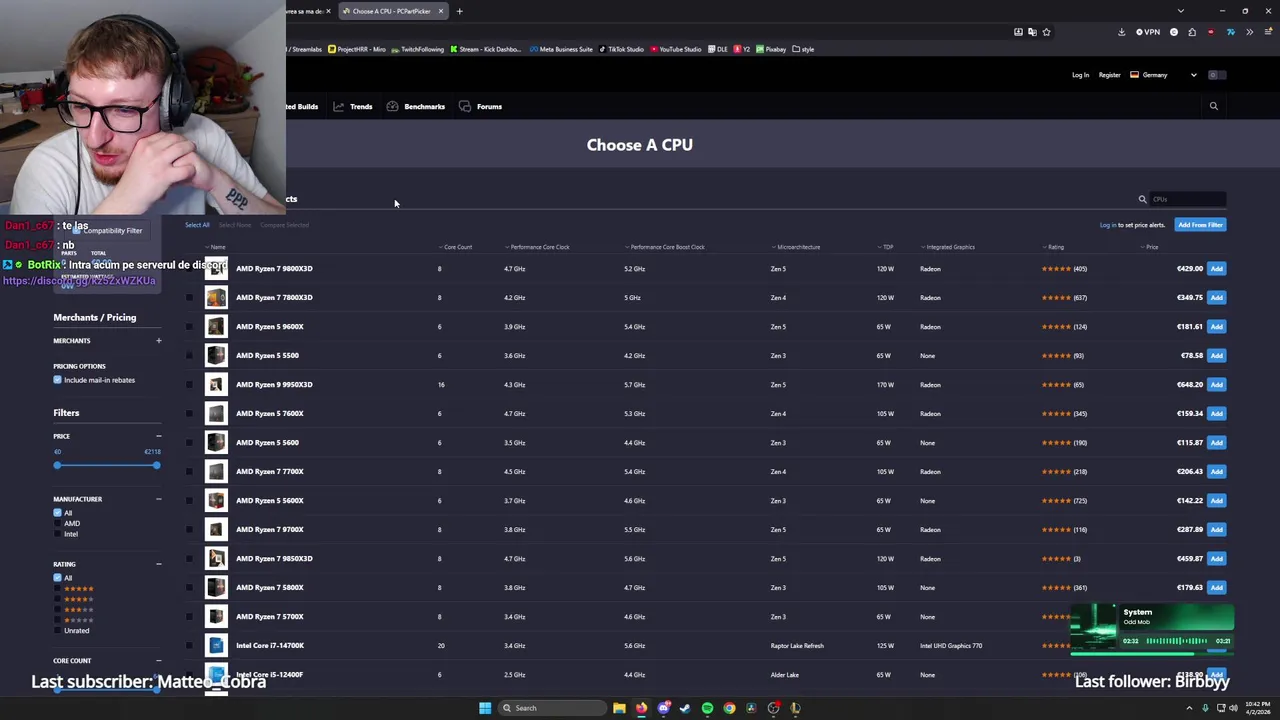1280x720 pixels.
Task: Click Add for AMD Ryzen 9 9950X3D
Action: [x=1216, y=384]
